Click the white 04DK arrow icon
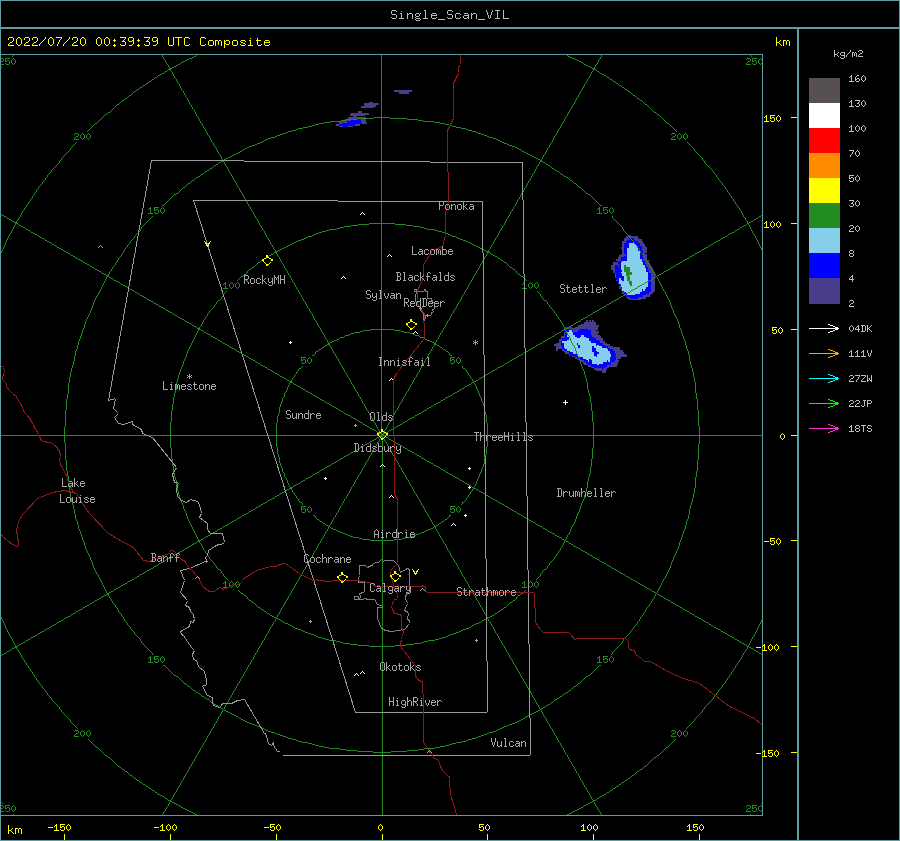This screenshot has width=900, height=841. (x=824, y=328)
